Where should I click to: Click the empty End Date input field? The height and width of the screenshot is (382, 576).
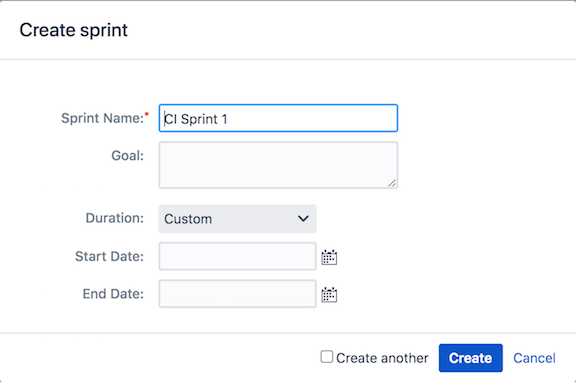tap(237, 294)
